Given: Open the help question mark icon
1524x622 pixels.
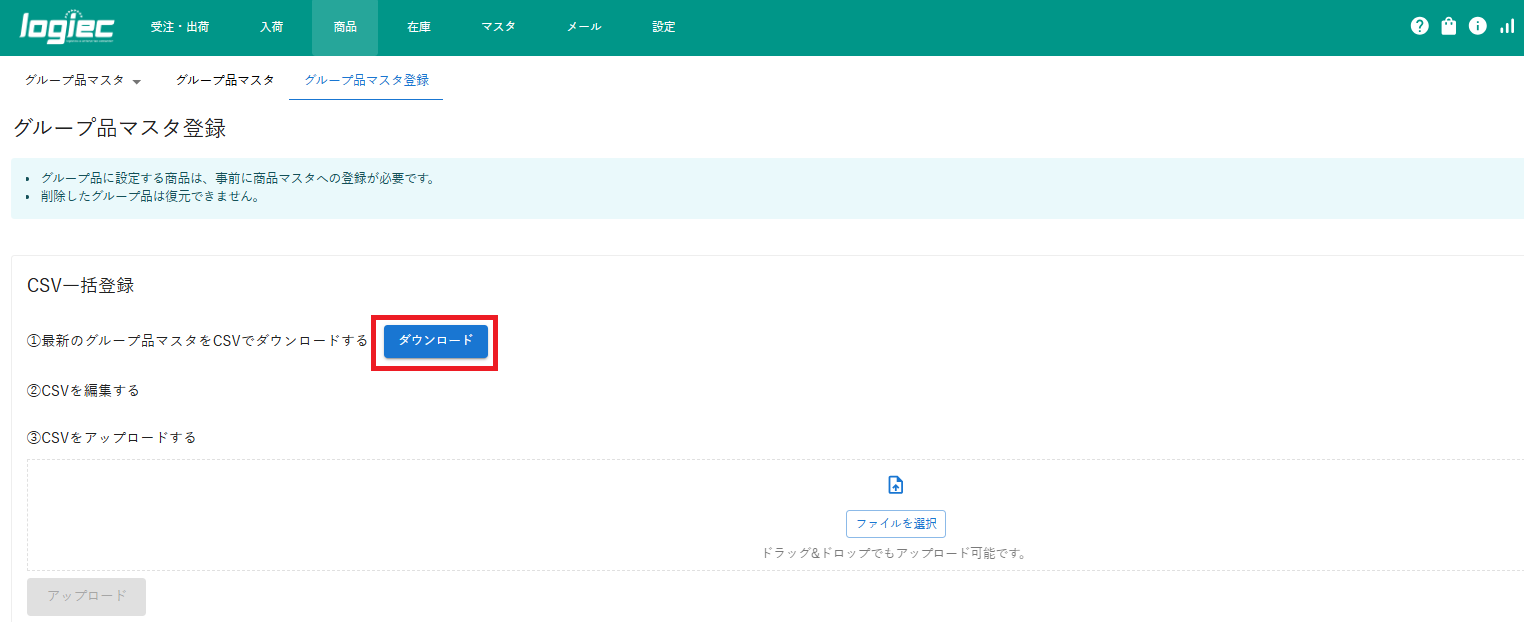Looking at the screenshot, I should [1419, 27].
